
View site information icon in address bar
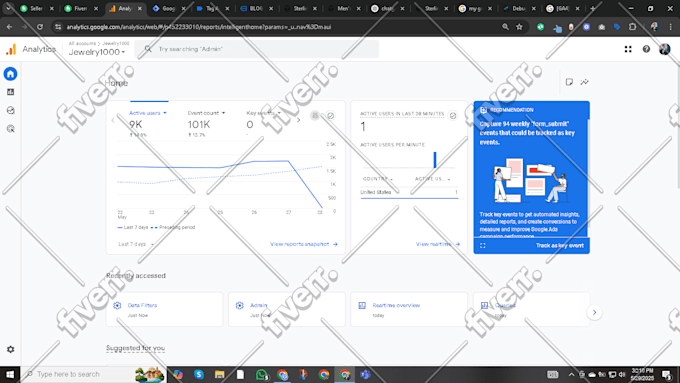click(x=58, y=27)
